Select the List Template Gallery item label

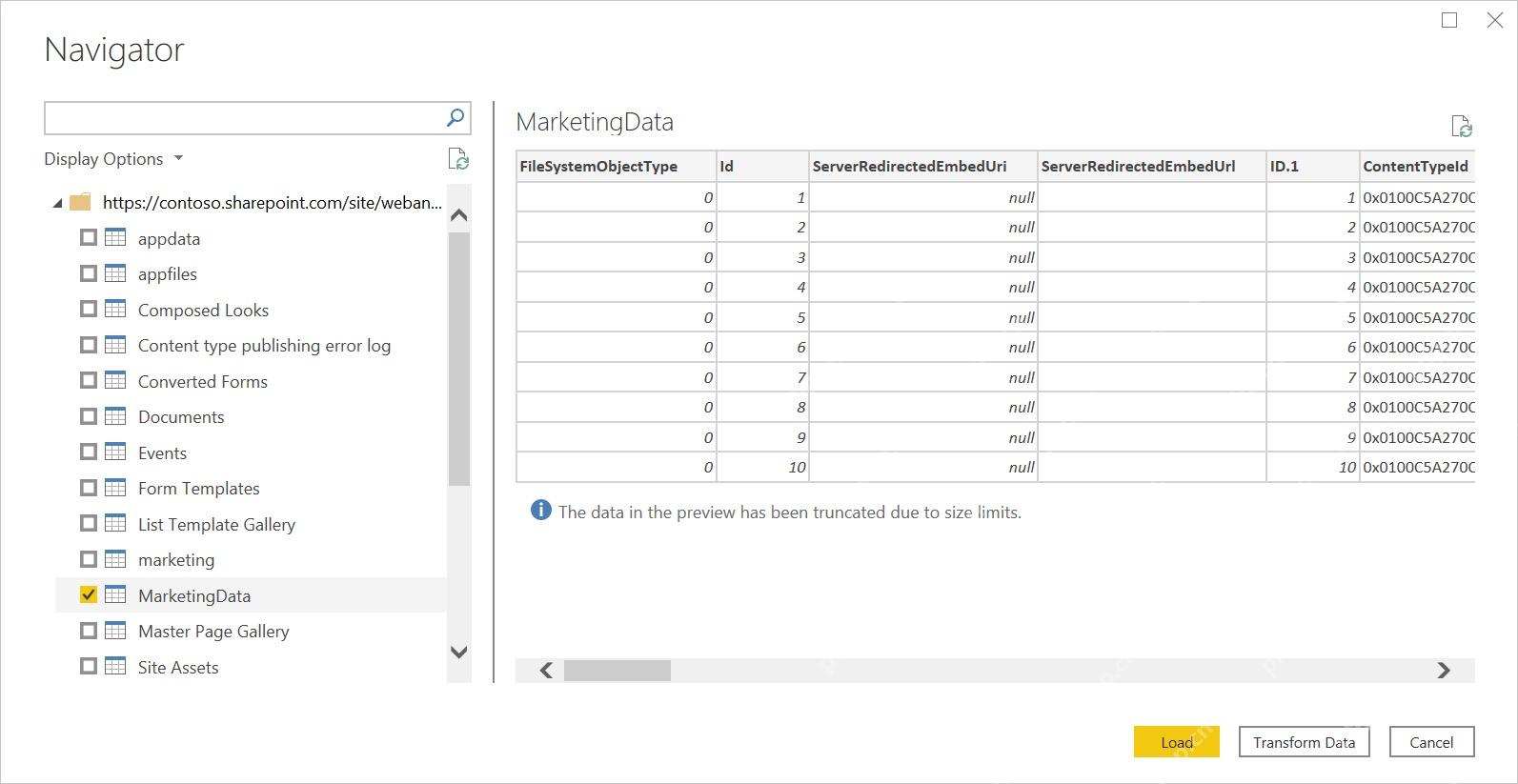tap(216, 524)
